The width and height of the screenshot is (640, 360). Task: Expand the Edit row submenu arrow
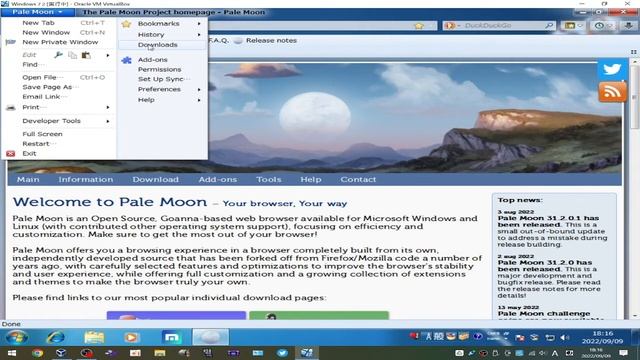coord(108,55)
